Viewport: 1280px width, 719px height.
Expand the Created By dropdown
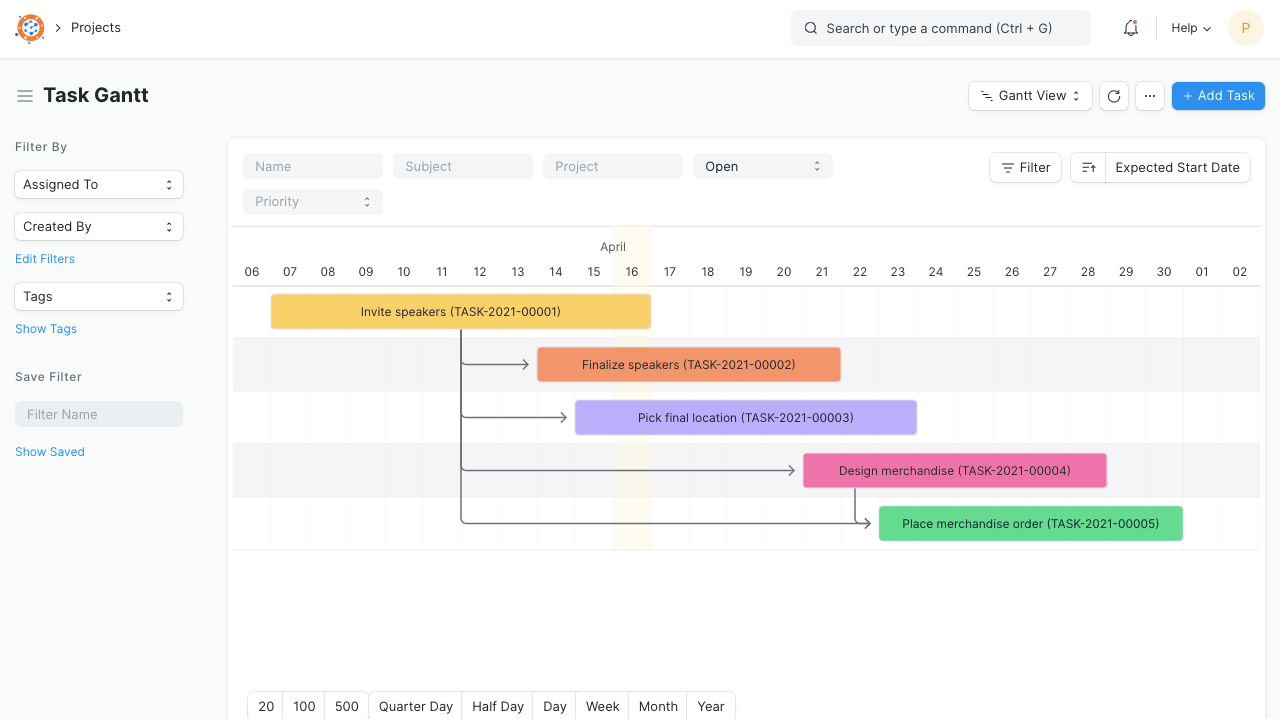tap(99, 227)
